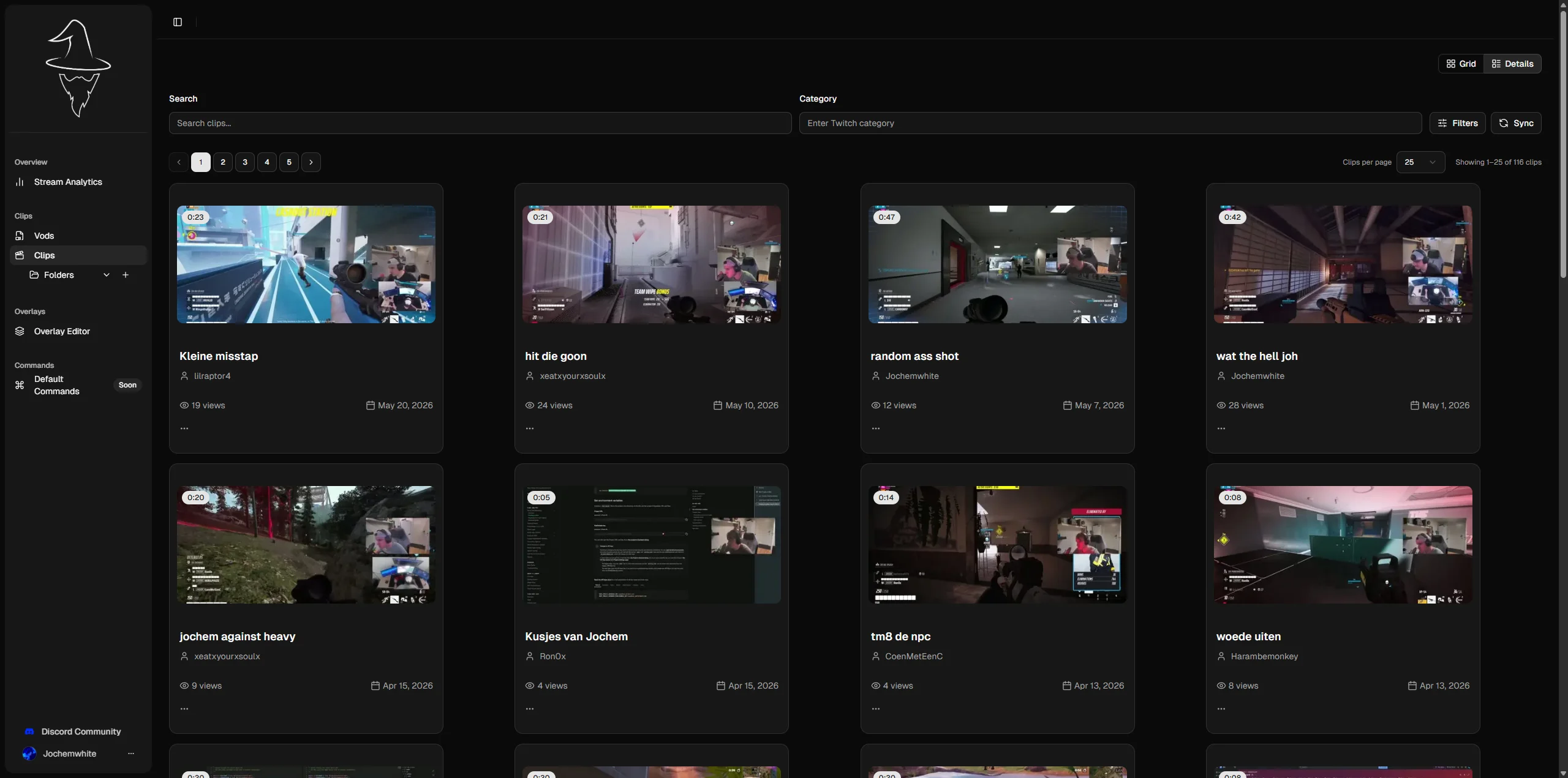Add a new folder with plus icon
Image resolution: width=1568 pixels, height=778 pixels.
tap(126, 275)
